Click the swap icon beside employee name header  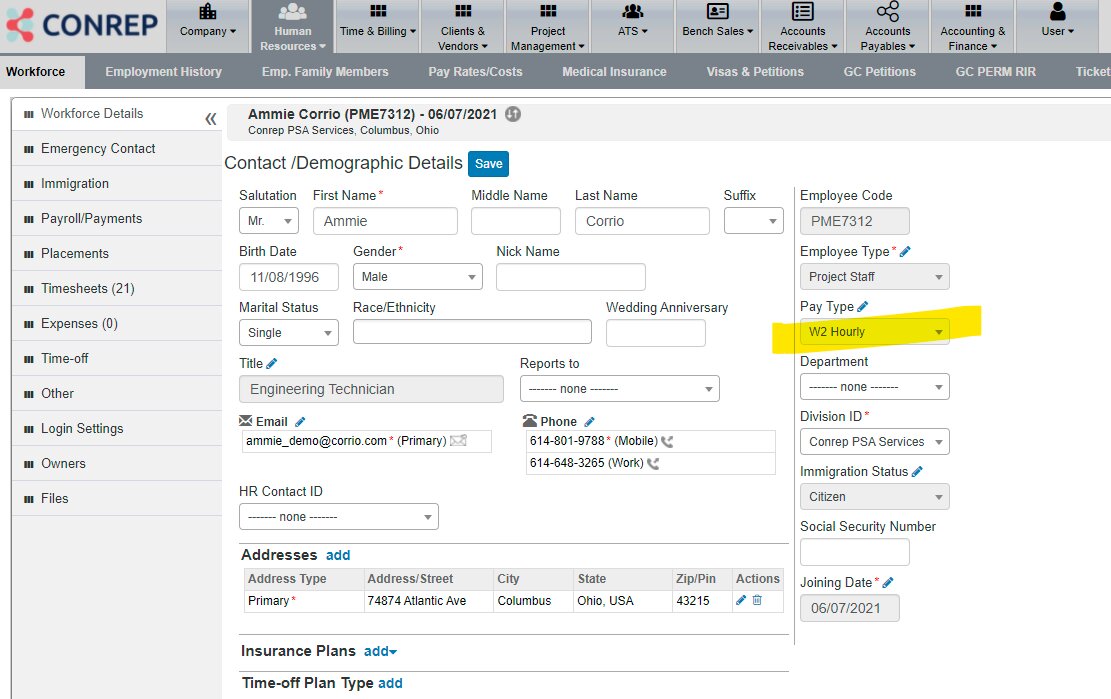(x=513, y=114)
